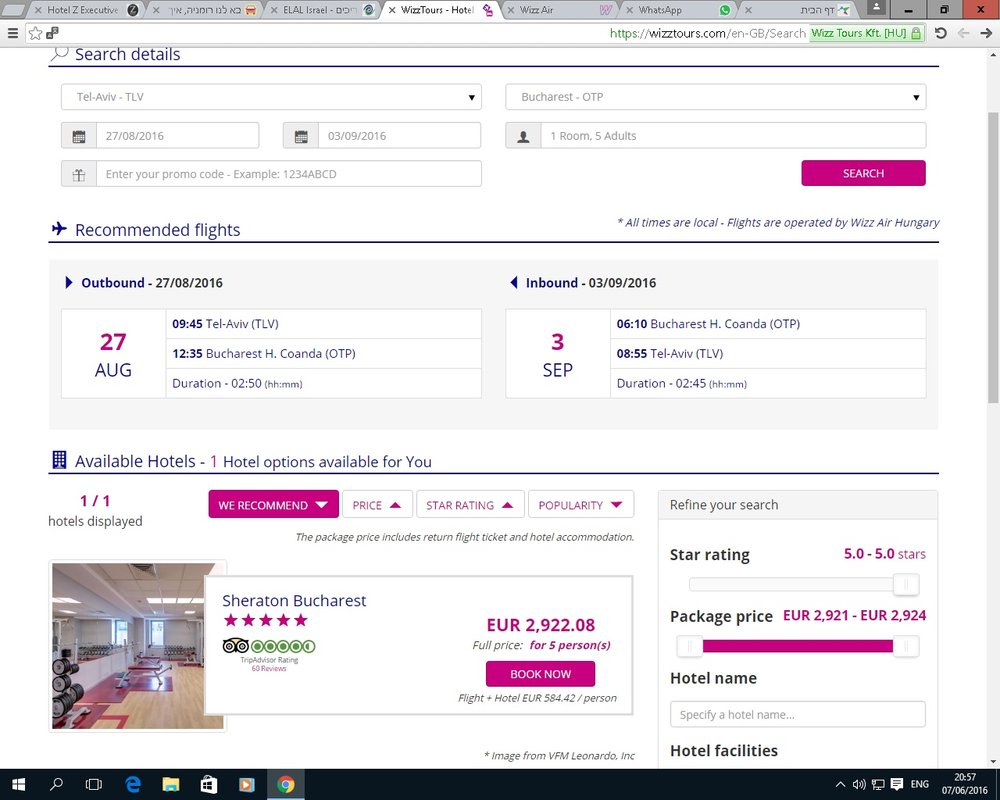Click the promo code gift icon
This screenshot has width=1000, height=800.
pyautogui.click(x=79, y=174)
